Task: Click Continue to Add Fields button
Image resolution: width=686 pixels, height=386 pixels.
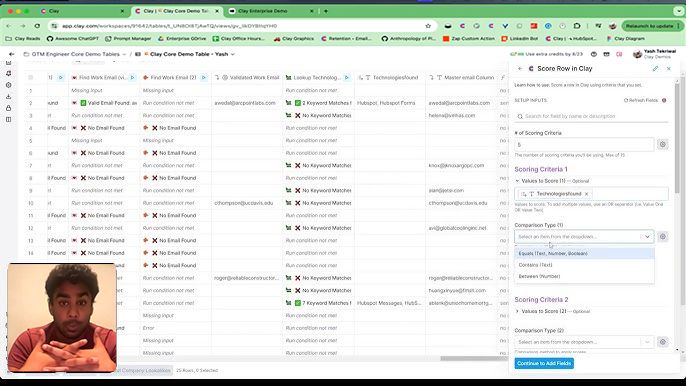Action: click(544, 363)
